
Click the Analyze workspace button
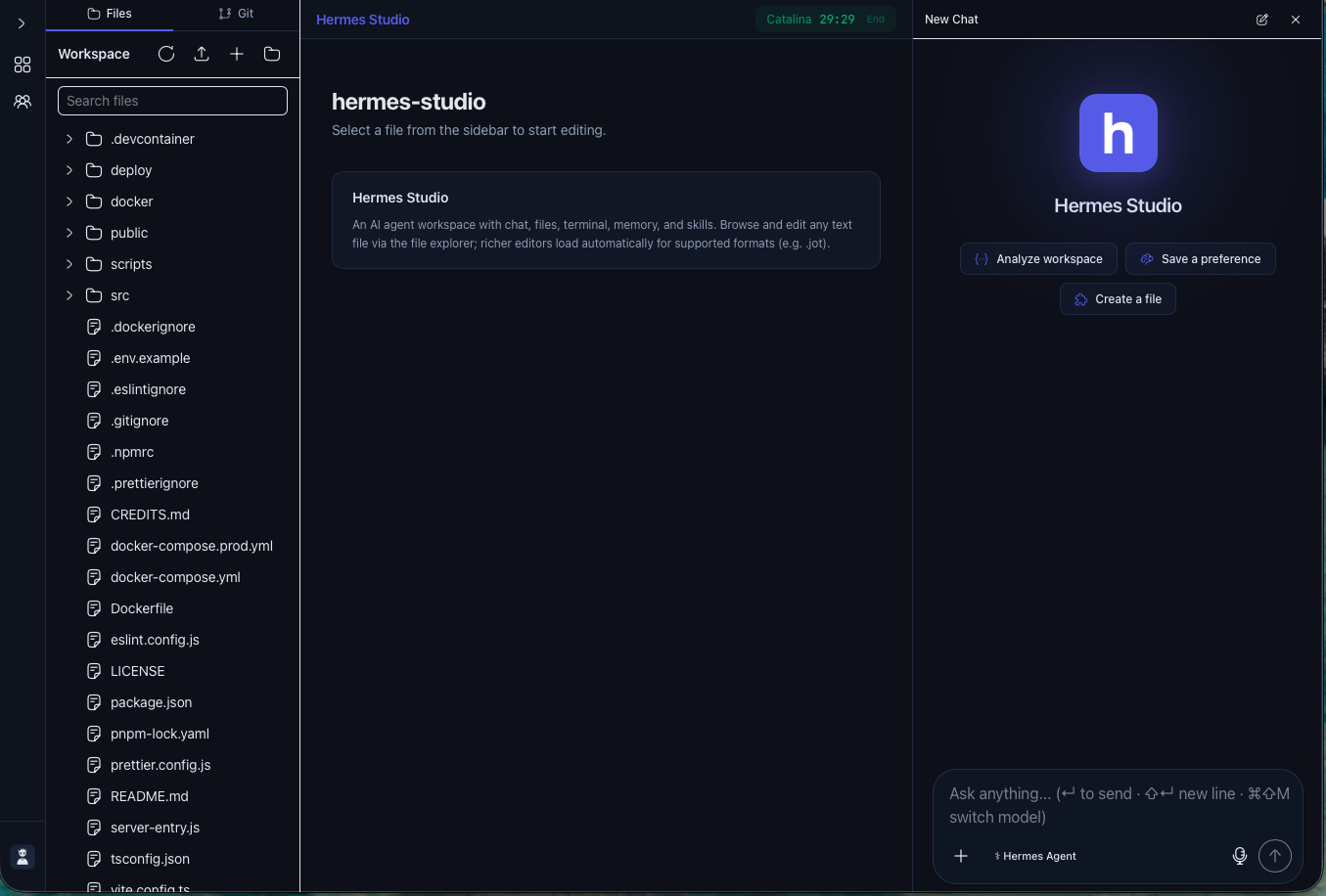[x=1038, y=258]
